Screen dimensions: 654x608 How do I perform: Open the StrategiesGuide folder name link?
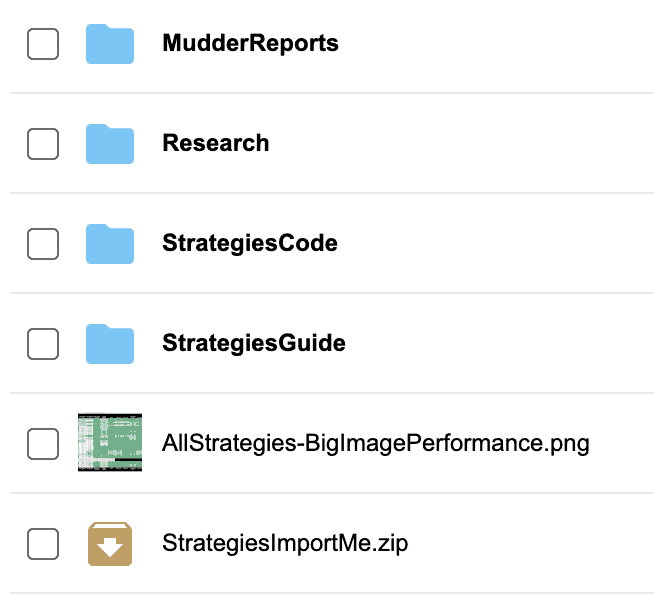click(253, 343)
